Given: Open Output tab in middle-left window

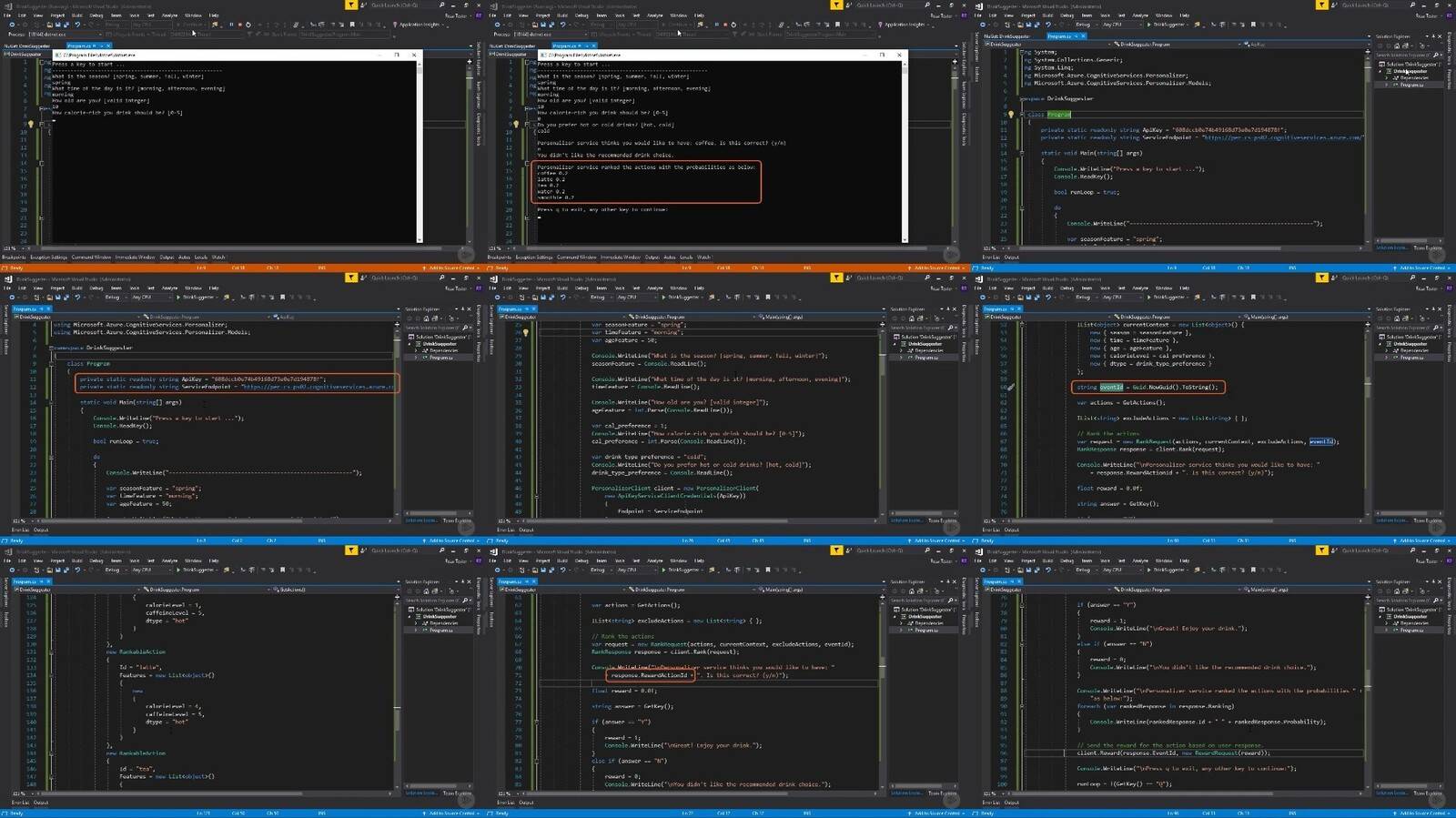Looking at the screenshot, I should pos(41,530).
